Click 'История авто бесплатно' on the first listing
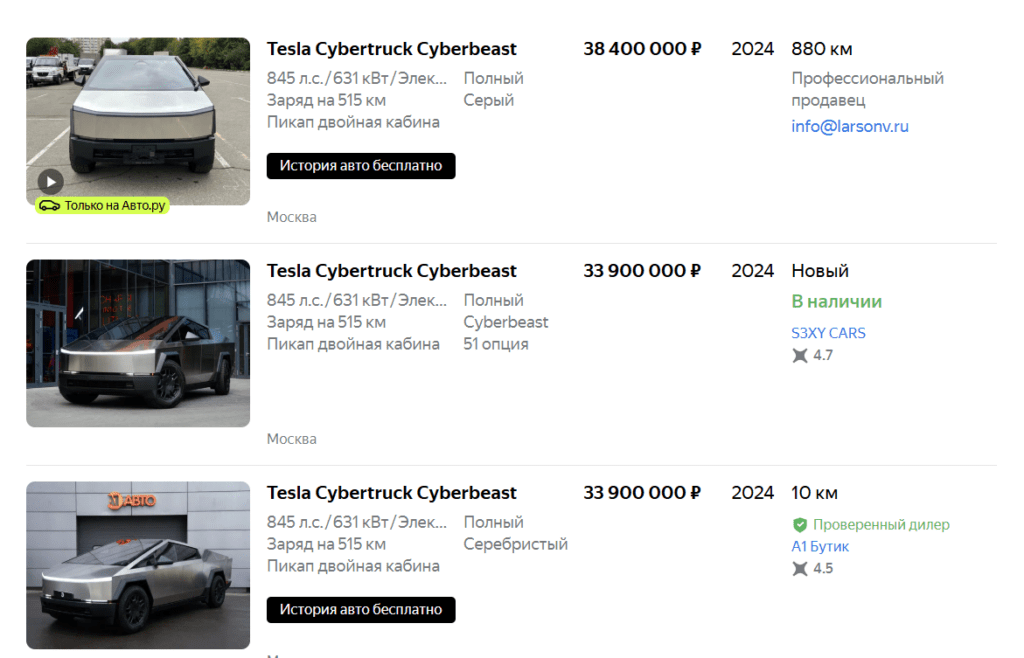This screenshot has height=658, width=1024. [x=361, y=166]
